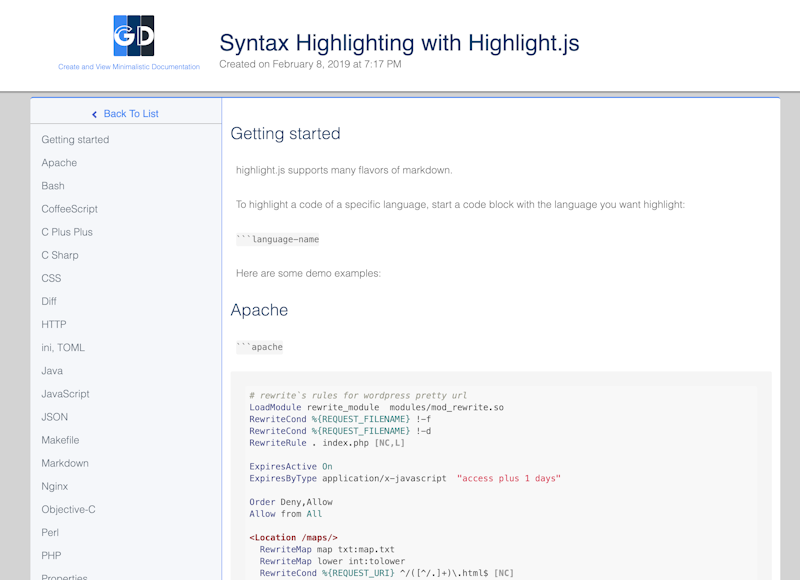Open HTTP section from sidebar
This screenshot has height=580, width=800.
point(54,324)
